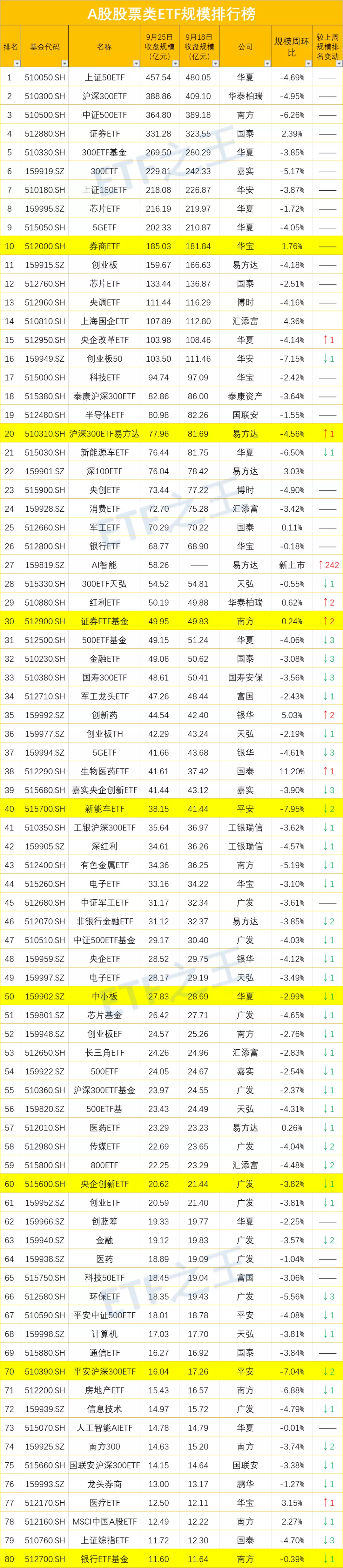Select the 上证50ETF name cell
The width and height of the screenshot is (343, 1568).
[104, 77]
